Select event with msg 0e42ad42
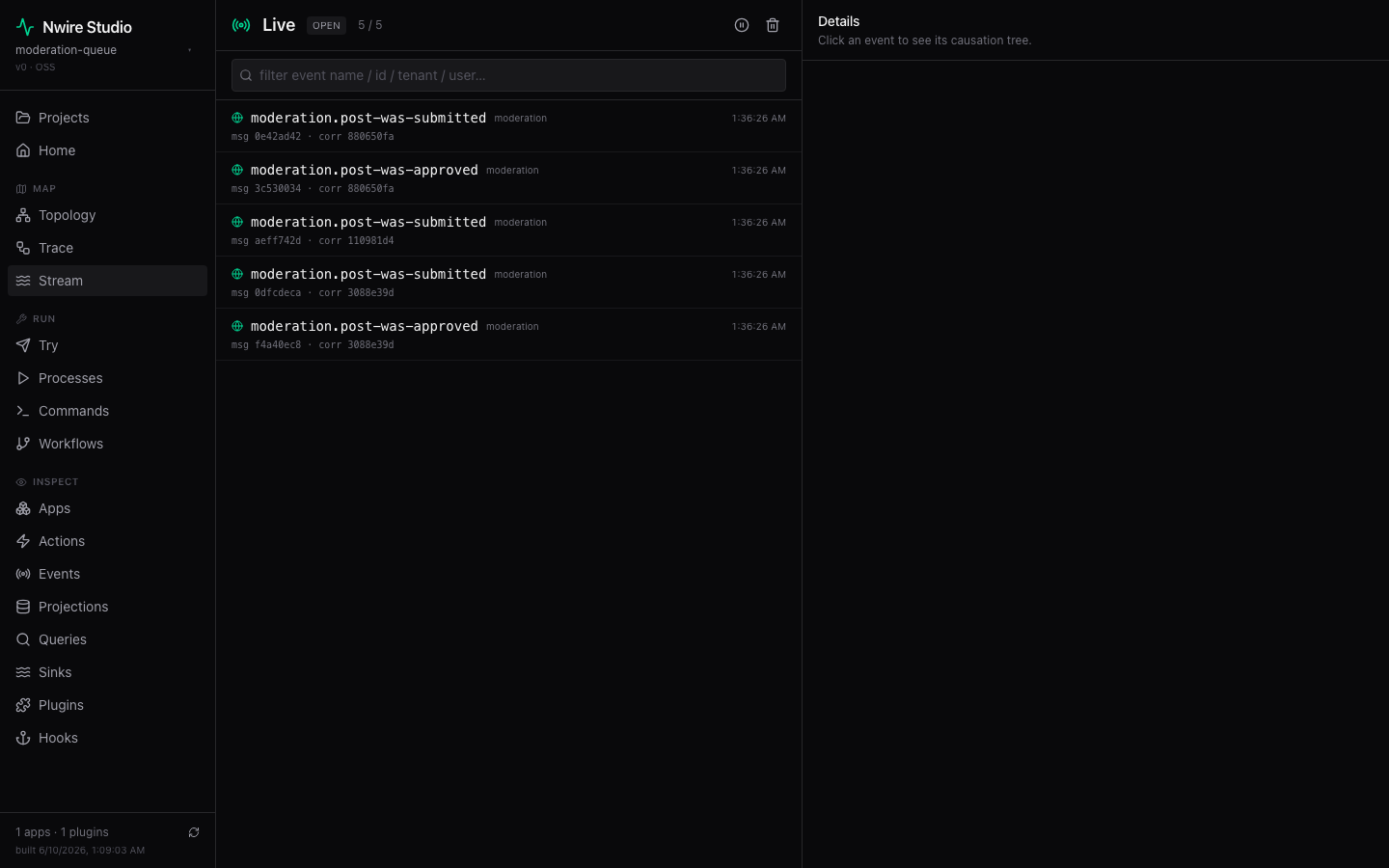This screenshot has width=1389, height=868. (508, 126)
